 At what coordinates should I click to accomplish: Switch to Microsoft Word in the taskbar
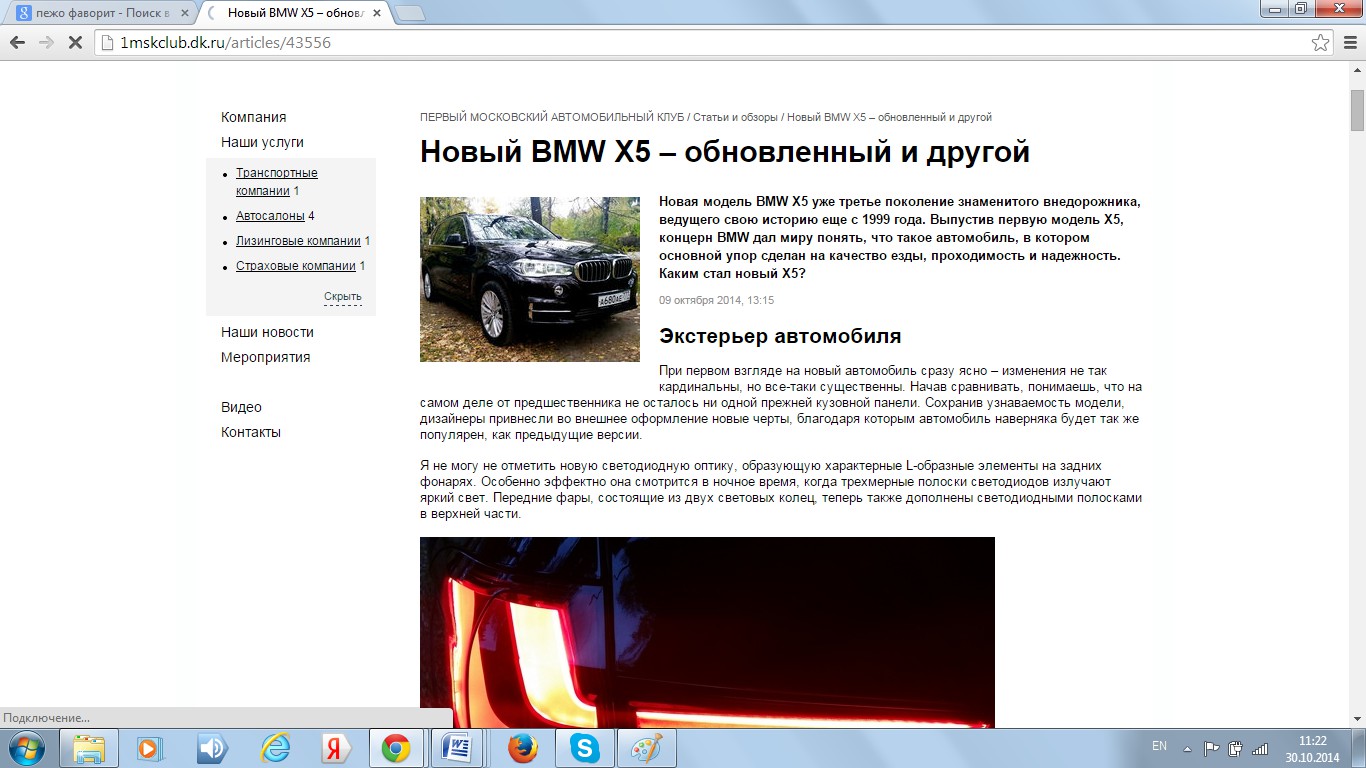pos(458,748)
